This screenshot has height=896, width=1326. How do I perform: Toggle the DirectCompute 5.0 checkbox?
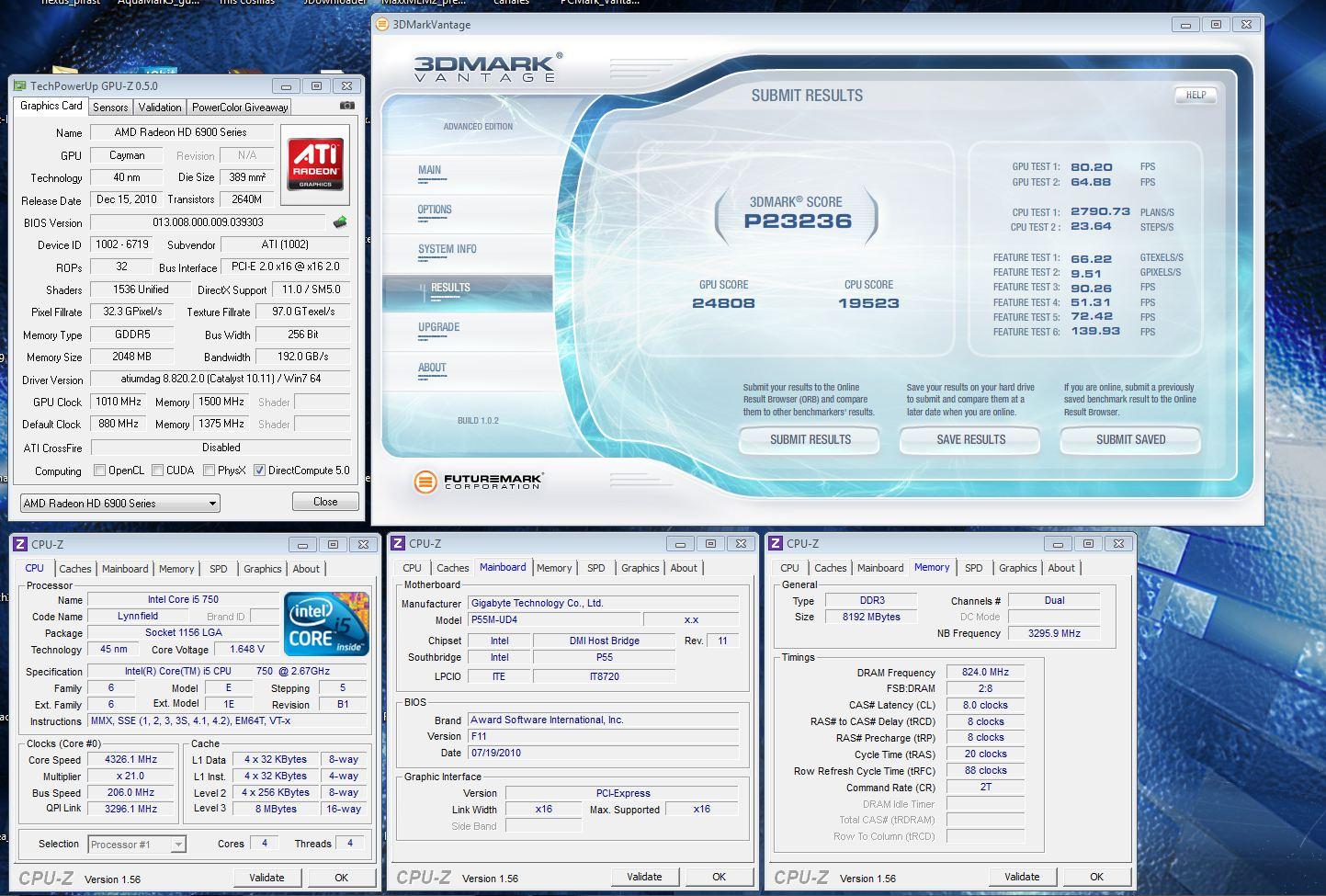259,471
